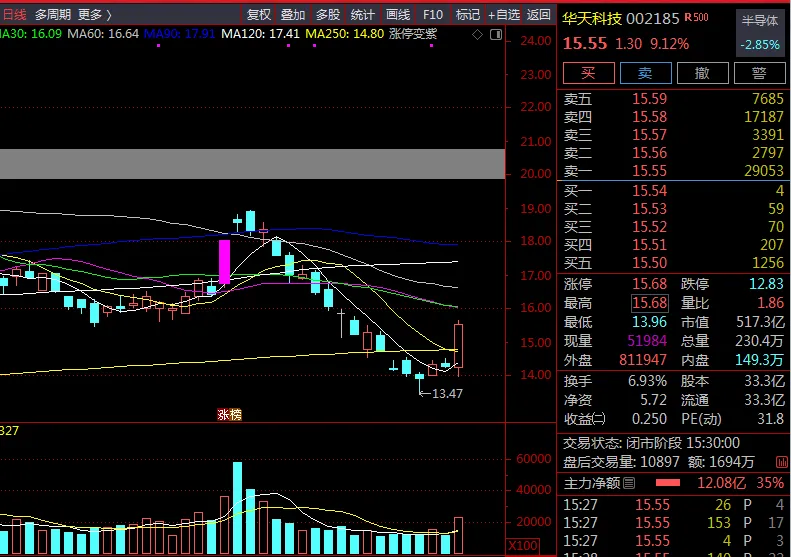Click the 警 alert button
This screenshot has height=557, width=791.
click(x=760, y=73)
